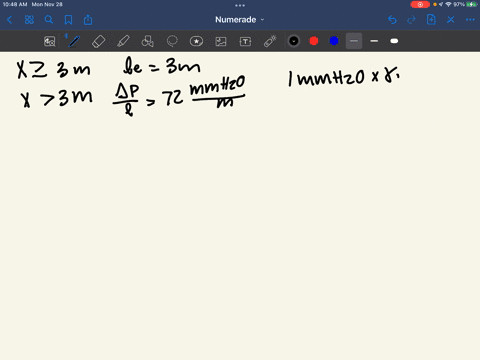The width and height of the screenshot is (480, 360).
Task: Open the search tool
Action: click(49, 20)
